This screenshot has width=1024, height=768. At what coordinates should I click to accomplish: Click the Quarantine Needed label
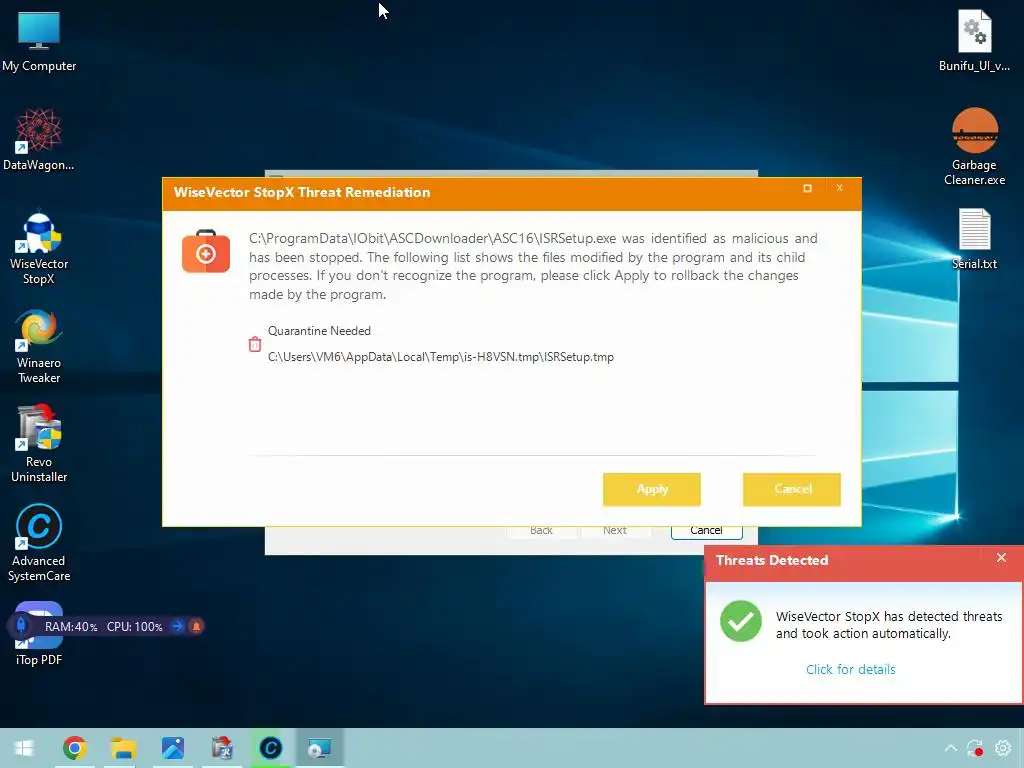(319, 331)
